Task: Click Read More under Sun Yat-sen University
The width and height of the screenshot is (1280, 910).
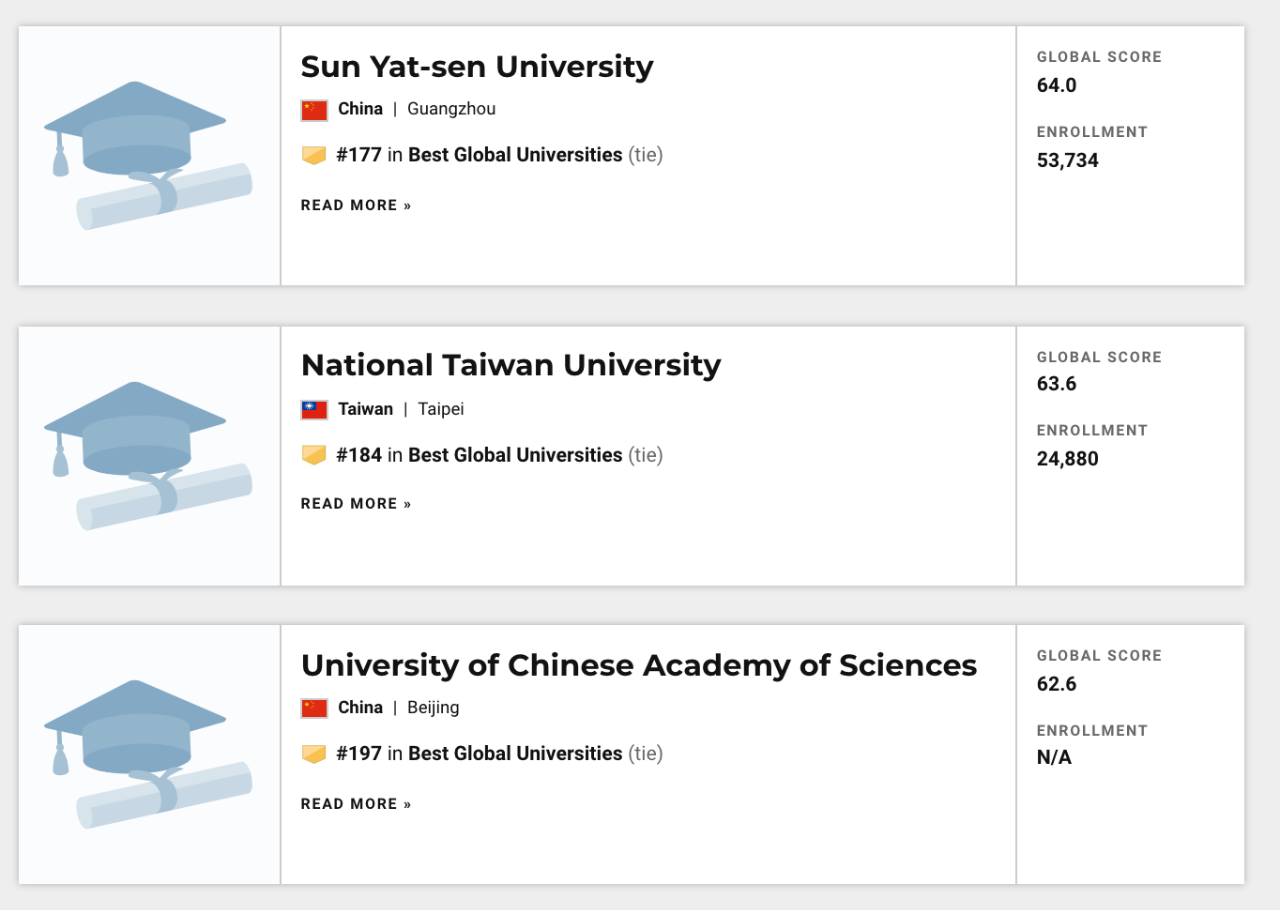Action: 356,206
